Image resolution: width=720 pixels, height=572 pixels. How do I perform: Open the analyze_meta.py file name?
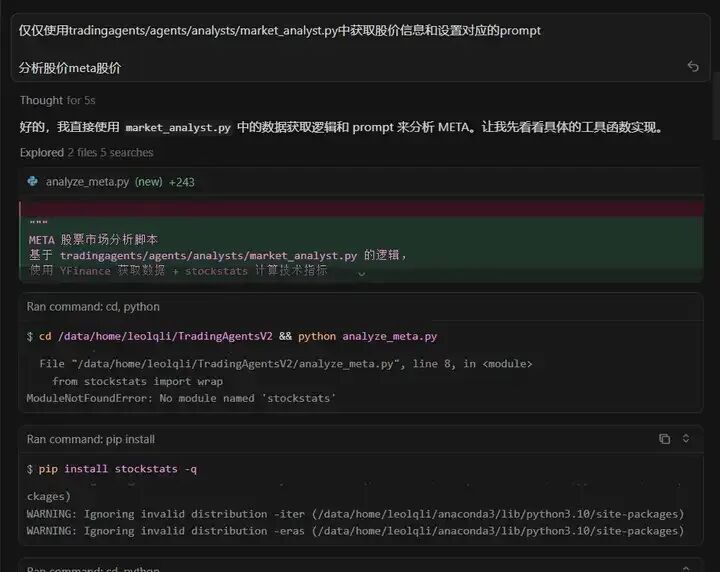pos(87,182)
